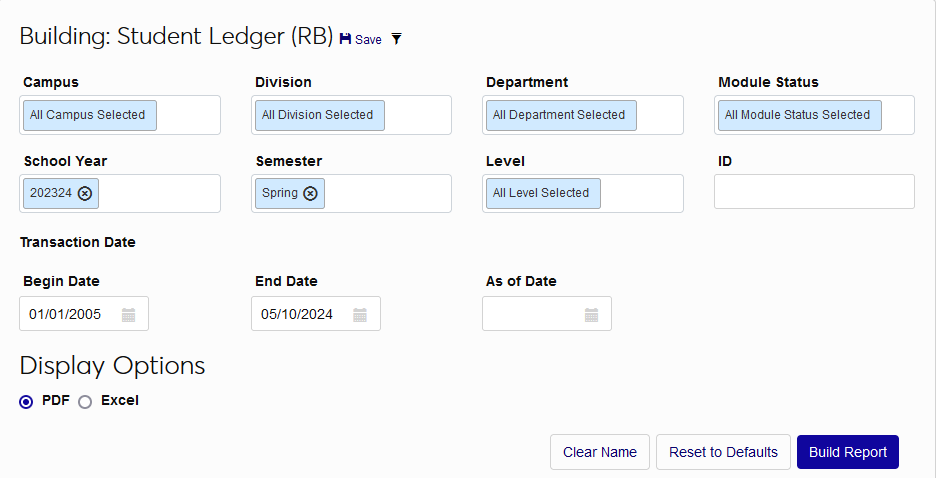The width and height of the screenshot is (936, 478).
Task: Open the Module Status dropdown
Action: point(814,115)
